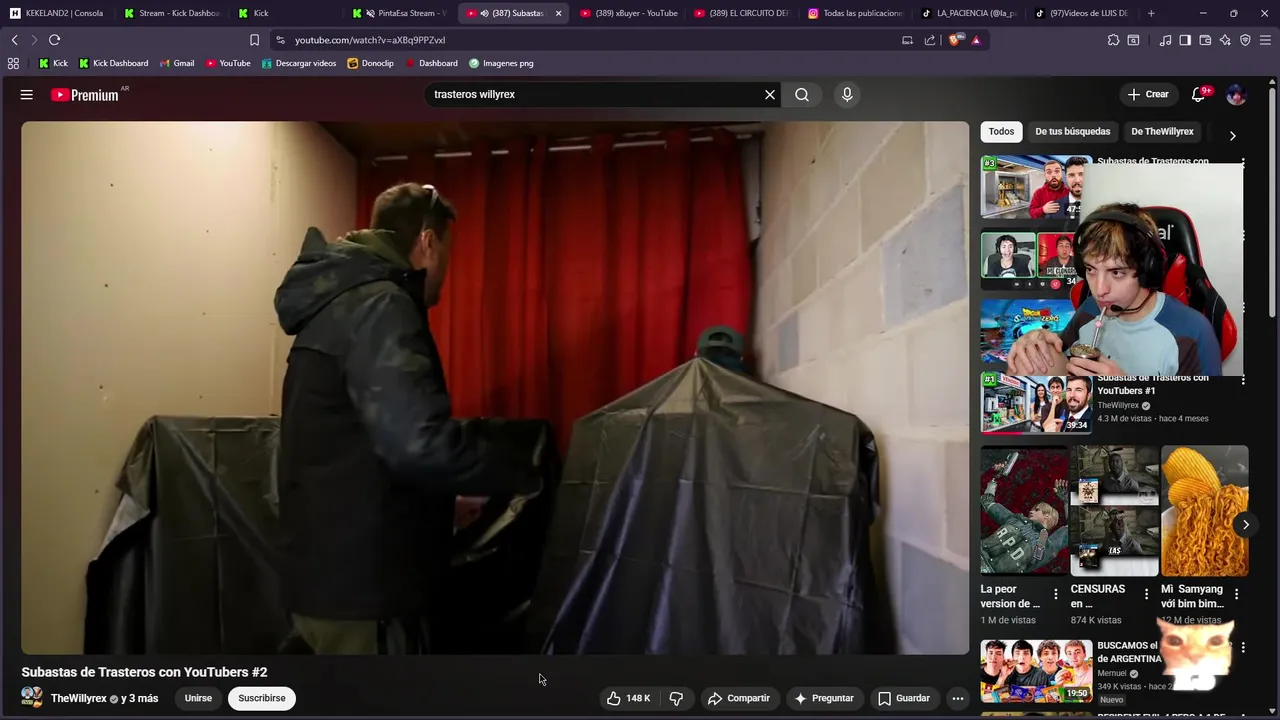Open Brave Wallet icon
Image resolution: width=1280 pixels, height=720 pixels.
pos(1205,40)
